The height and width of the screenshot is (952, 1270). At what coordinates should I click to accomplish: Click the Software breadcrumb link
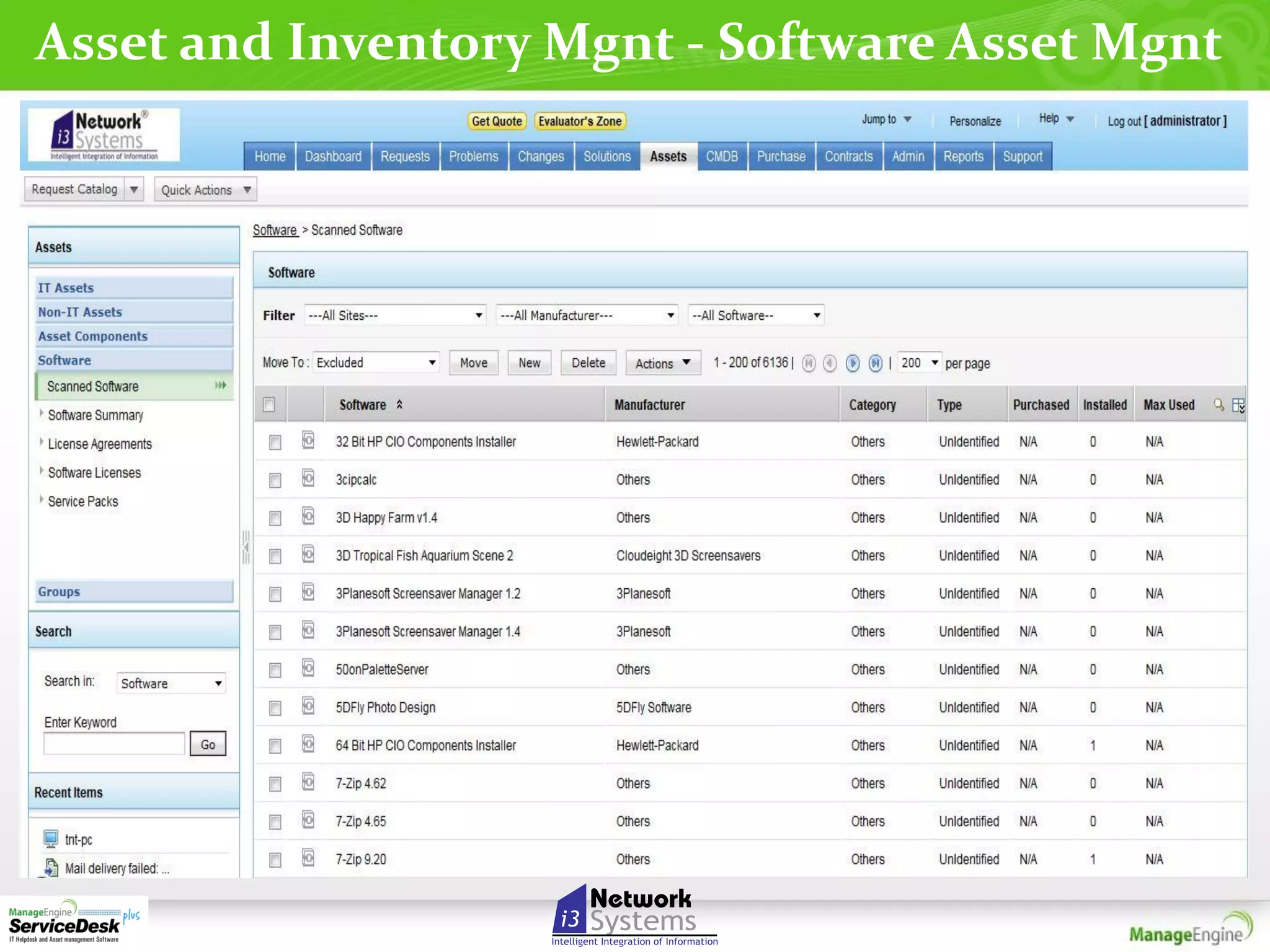pyautogui.click(x=275, y=230)
